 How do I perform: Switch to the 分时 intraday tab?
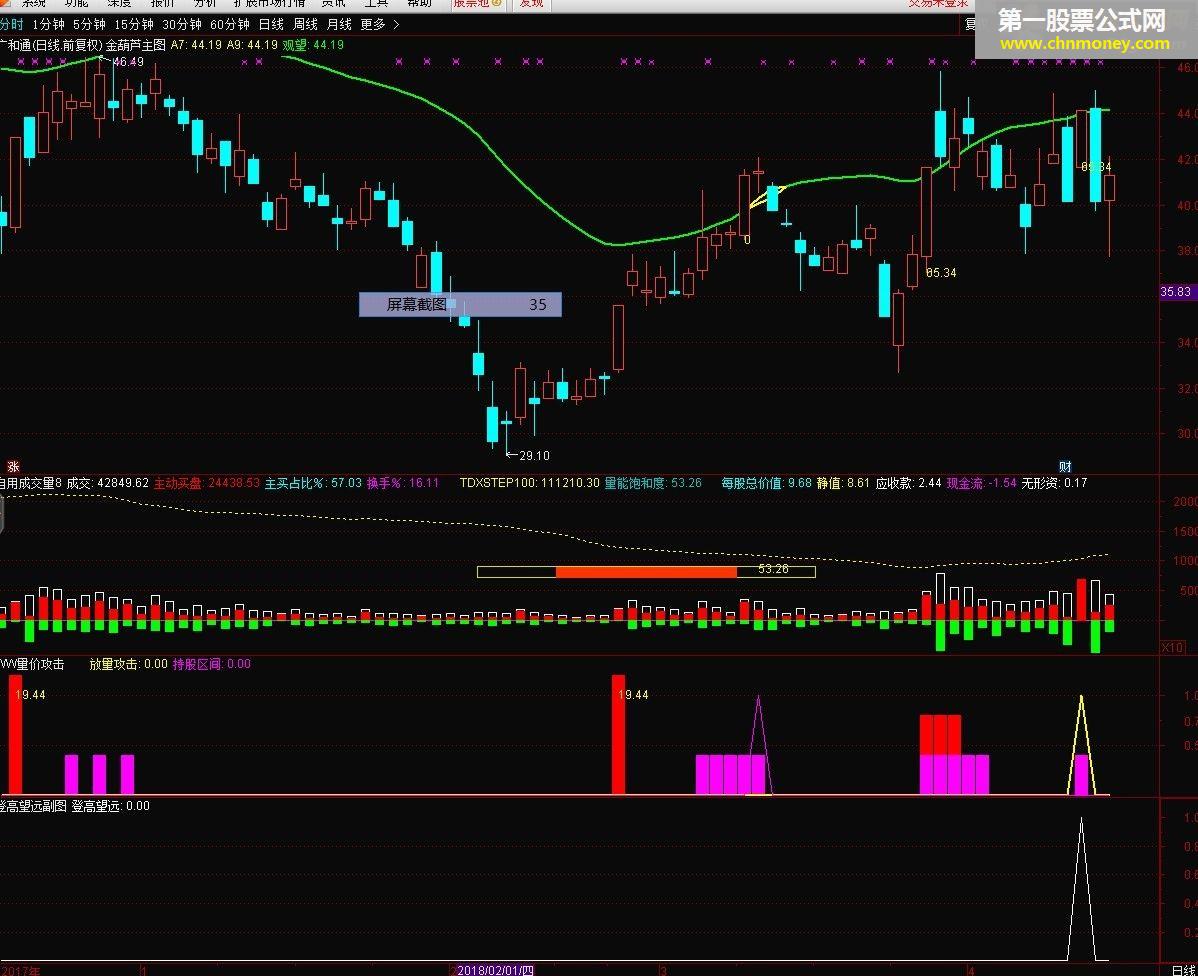pos(11,24)
